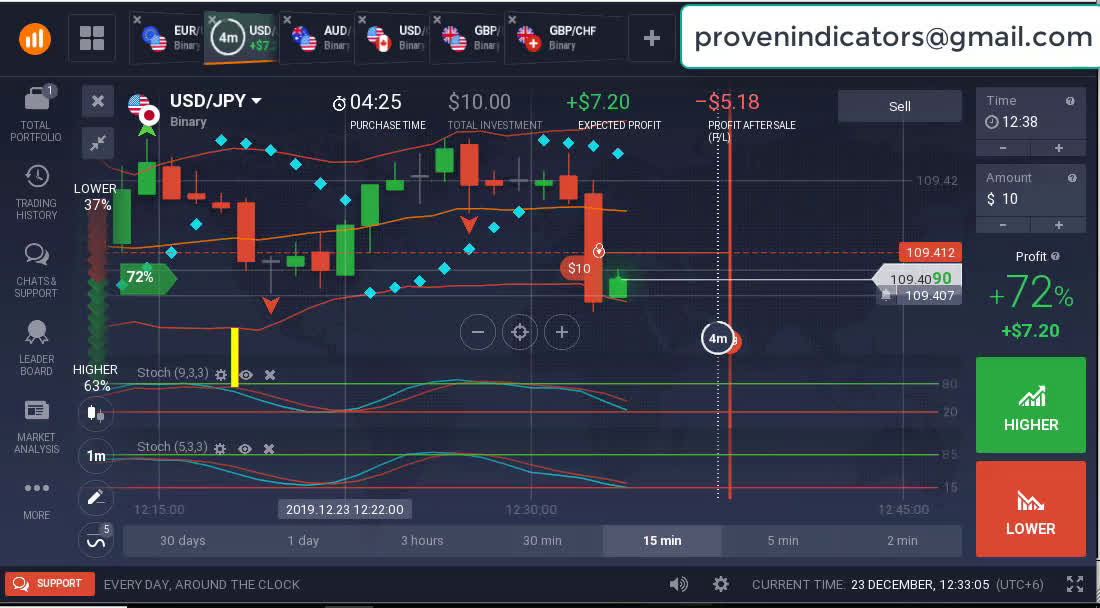Open Market Analysis panel
Viewport: 1100px width, 608px height.
point(36,412)
